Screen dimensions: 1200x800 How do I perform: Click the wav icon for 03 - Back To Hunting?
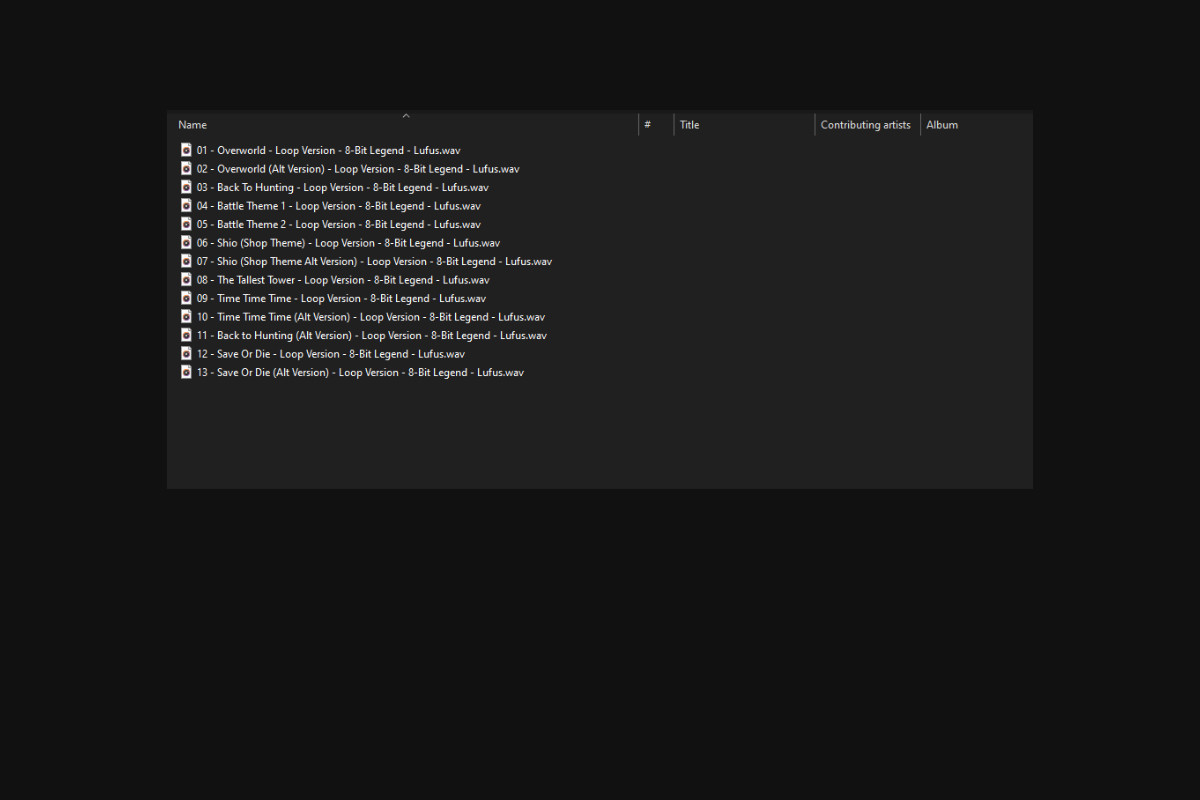(x=185, y=187)
